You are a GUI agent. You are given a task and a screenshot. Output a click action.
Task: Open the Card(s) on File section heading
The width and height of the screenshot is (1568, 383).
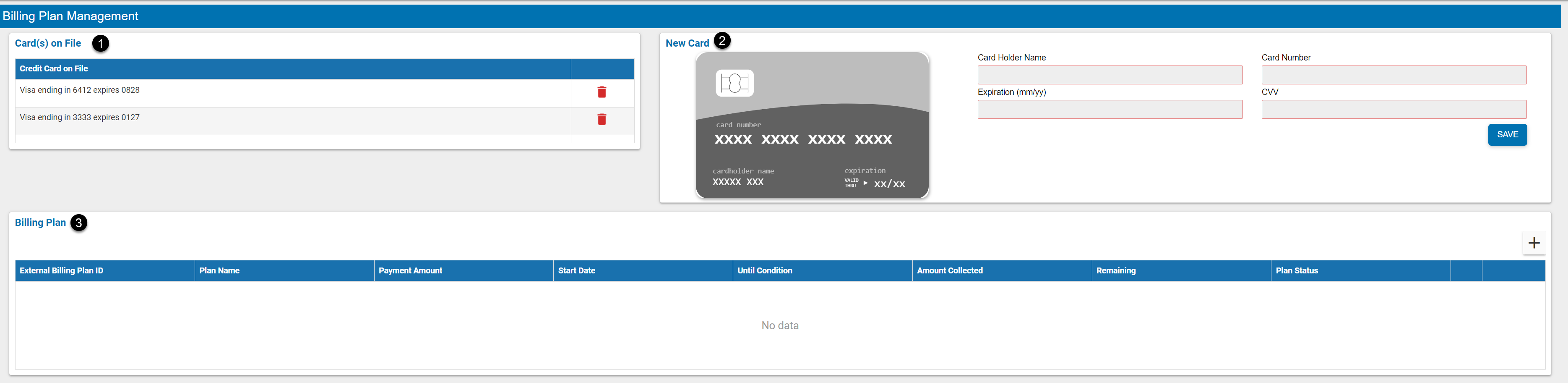pyautogui.click(x=48, y=43)
